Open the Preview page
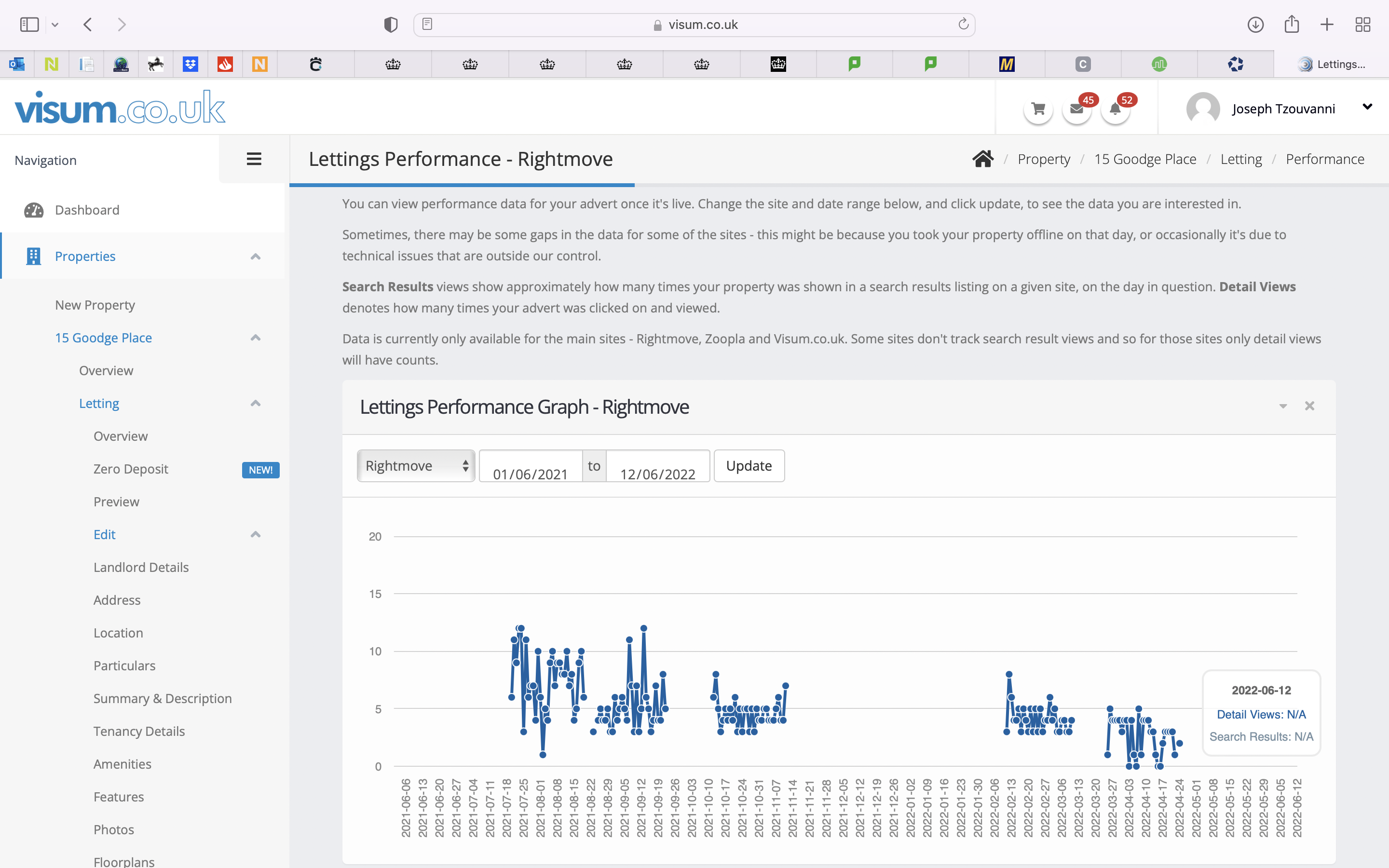 pos(117,501)
